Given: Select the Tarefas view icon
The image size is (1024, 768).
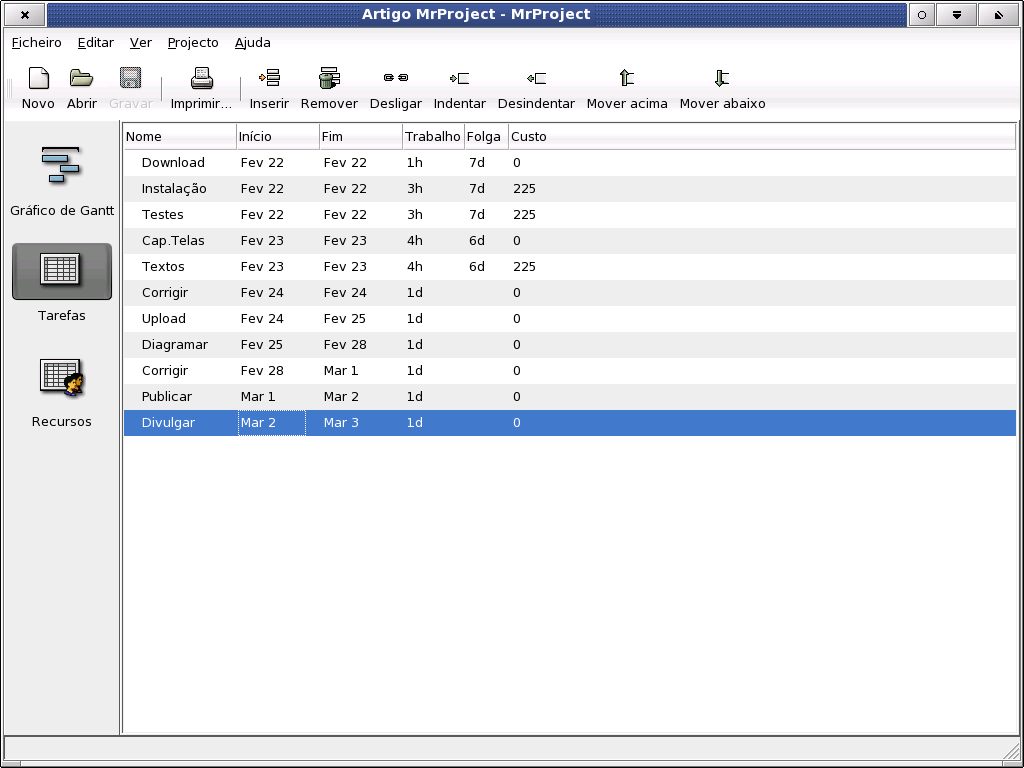Looking at the screenshot, I should point(61,271).
